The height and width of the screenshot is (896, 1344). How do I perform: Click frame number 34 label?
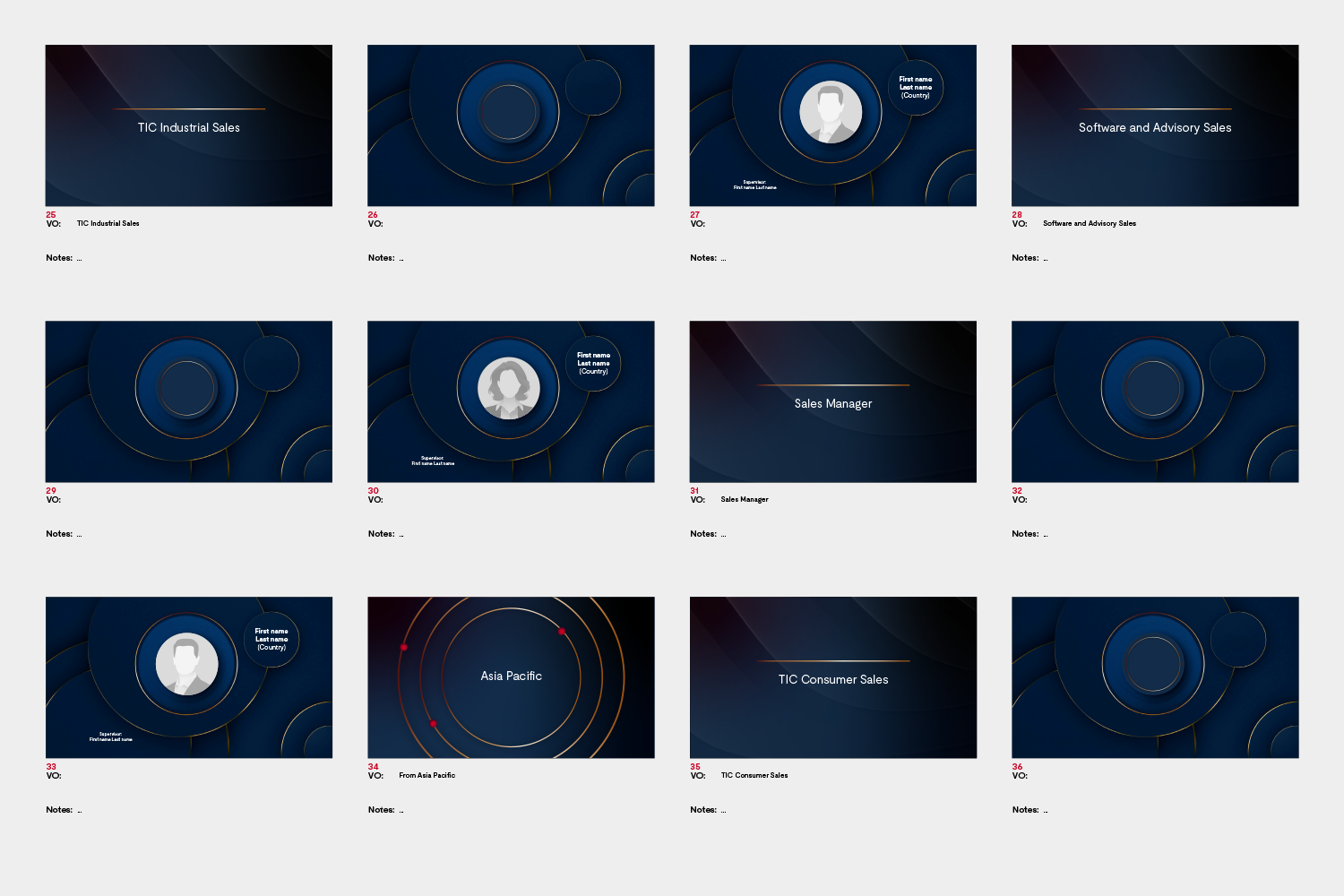[x=373, y=767]
